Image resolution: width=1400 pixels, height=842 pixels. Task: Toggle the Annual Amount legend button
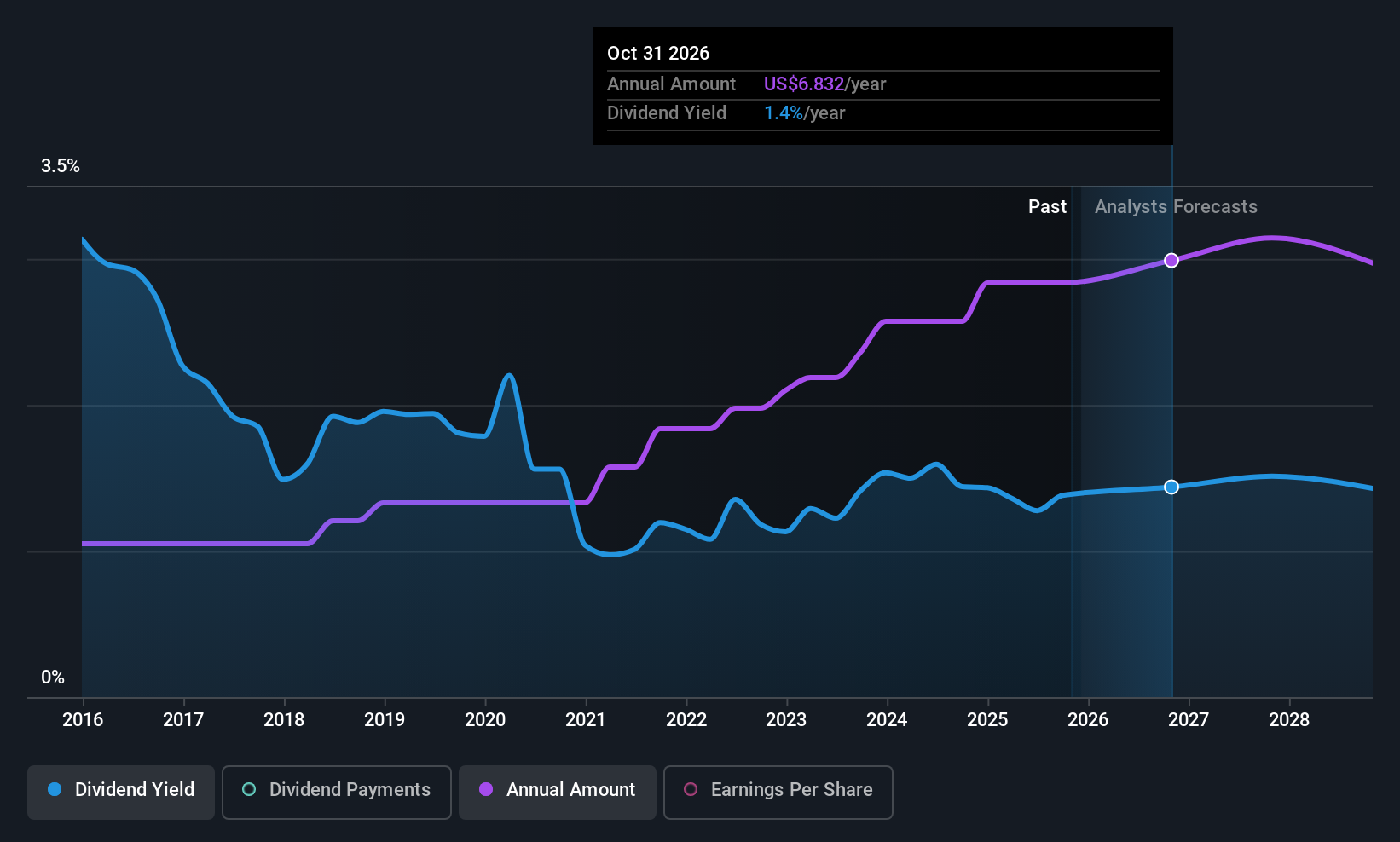point(558,792)
